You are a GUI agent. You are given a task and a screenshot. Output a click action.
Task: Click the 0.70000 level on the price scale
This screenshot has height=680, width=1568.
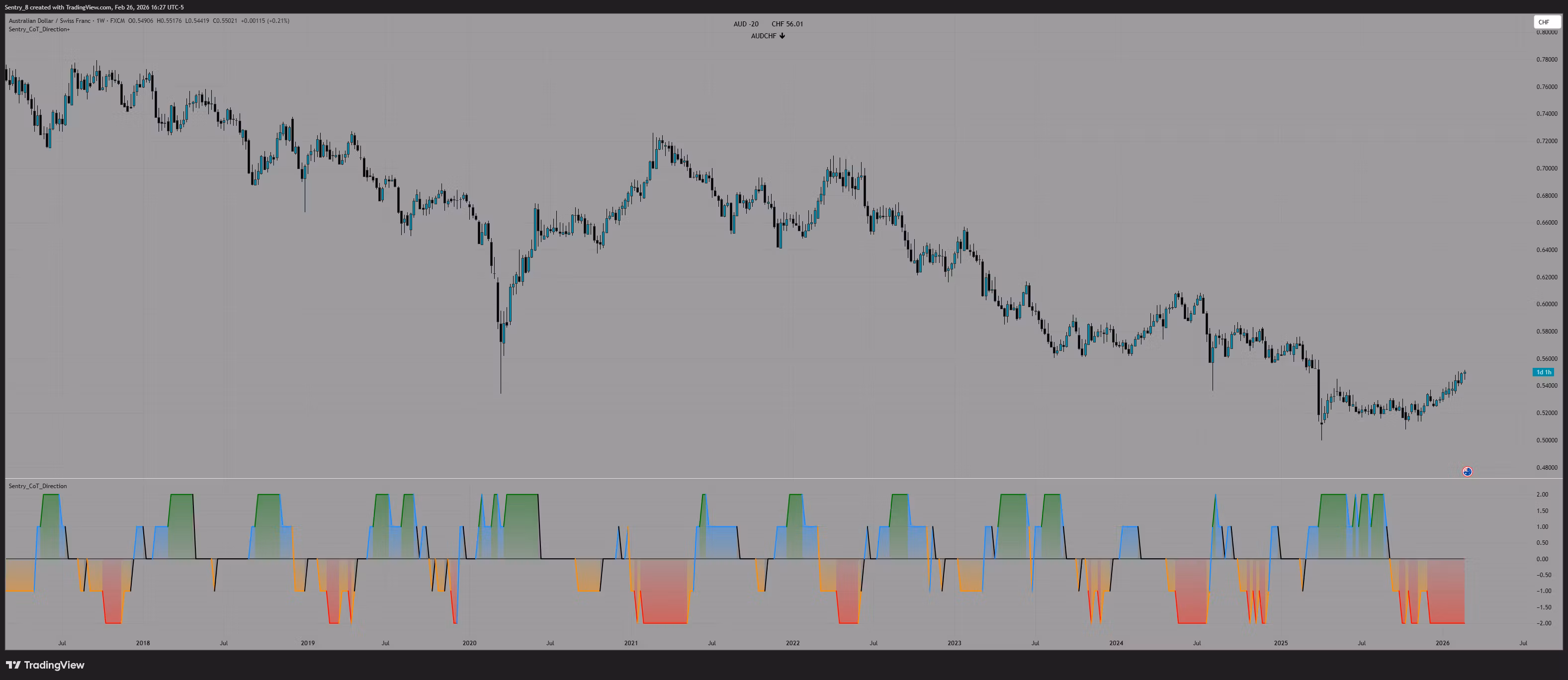pos(1547,168)
